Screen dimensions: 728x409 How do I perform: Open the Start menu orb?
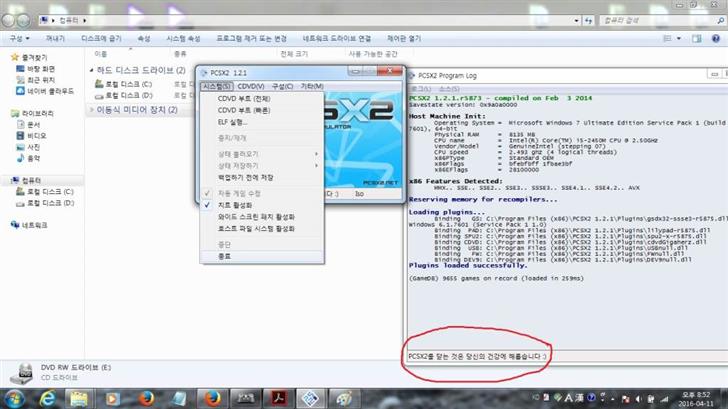point(15,399)
